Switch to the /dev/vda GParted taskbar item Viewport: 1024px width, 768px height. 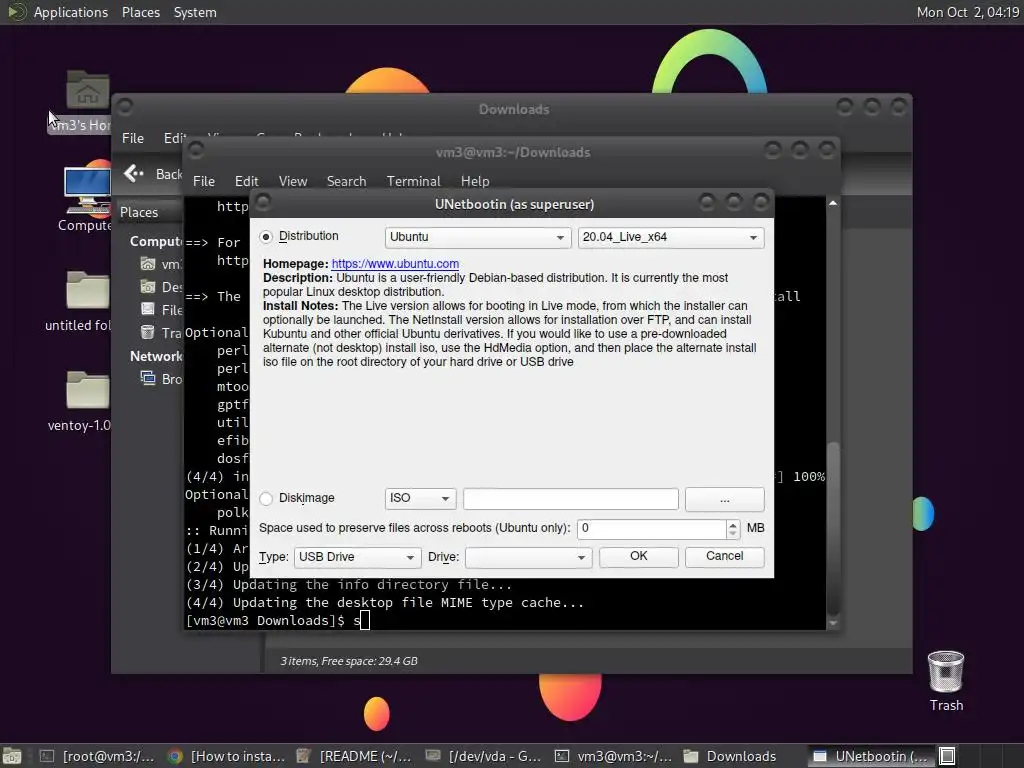(x=483, y=756)
